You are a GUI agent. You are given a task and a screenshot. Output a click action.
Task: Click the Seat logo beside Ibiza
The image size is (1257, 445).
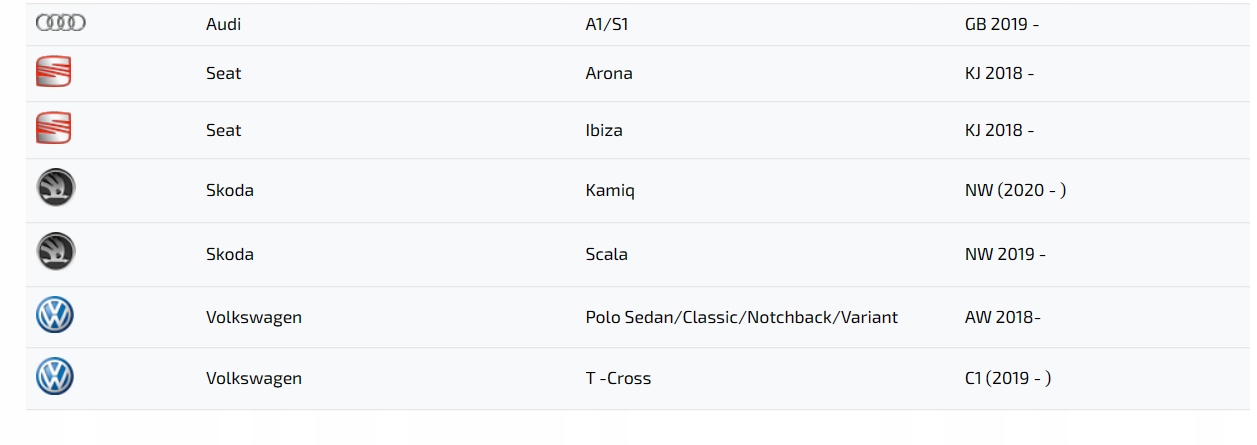[x=54, y=128]
